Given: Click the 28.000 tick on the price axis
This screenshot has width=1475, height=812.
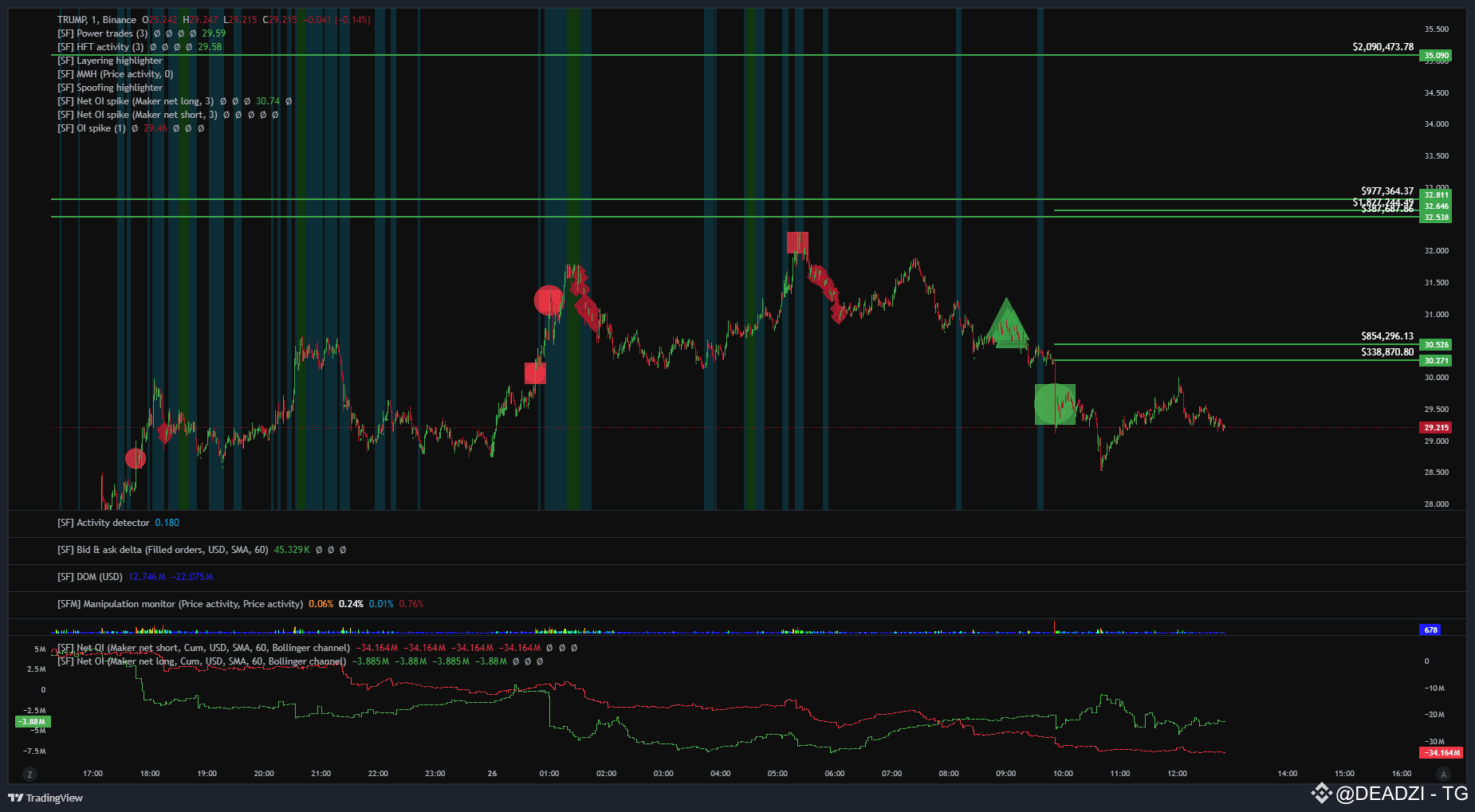Looking at the screenshot, I should point(1437,504).
